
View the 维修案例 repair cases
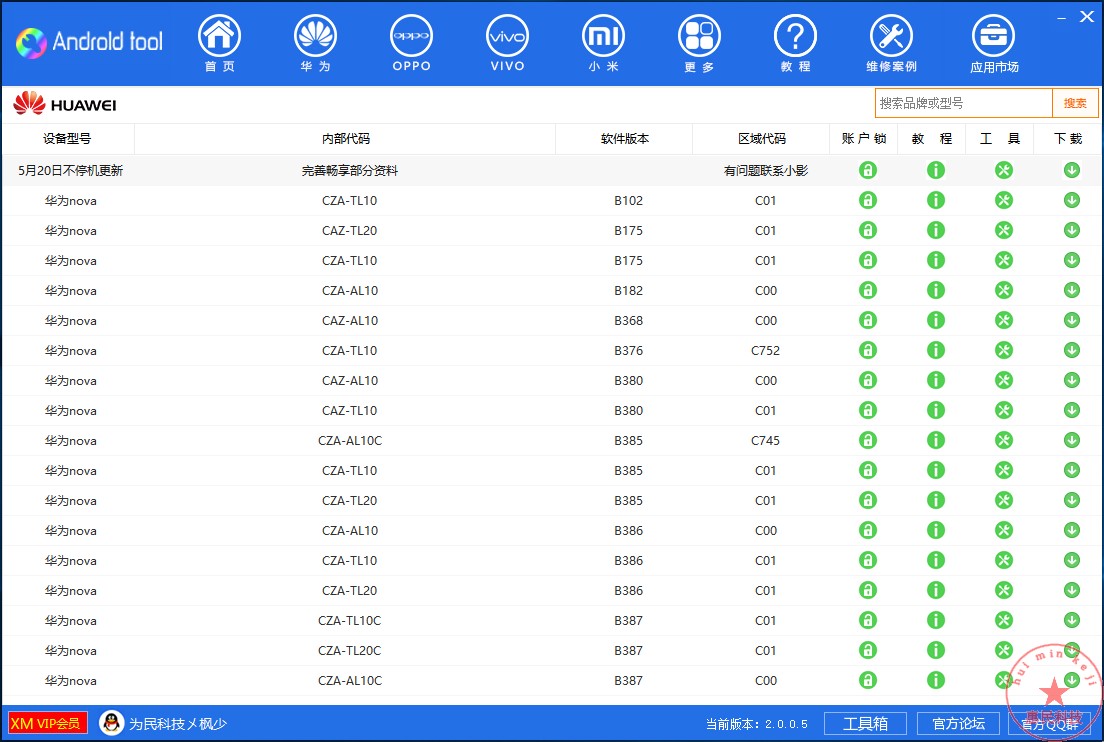click(891, 42)
